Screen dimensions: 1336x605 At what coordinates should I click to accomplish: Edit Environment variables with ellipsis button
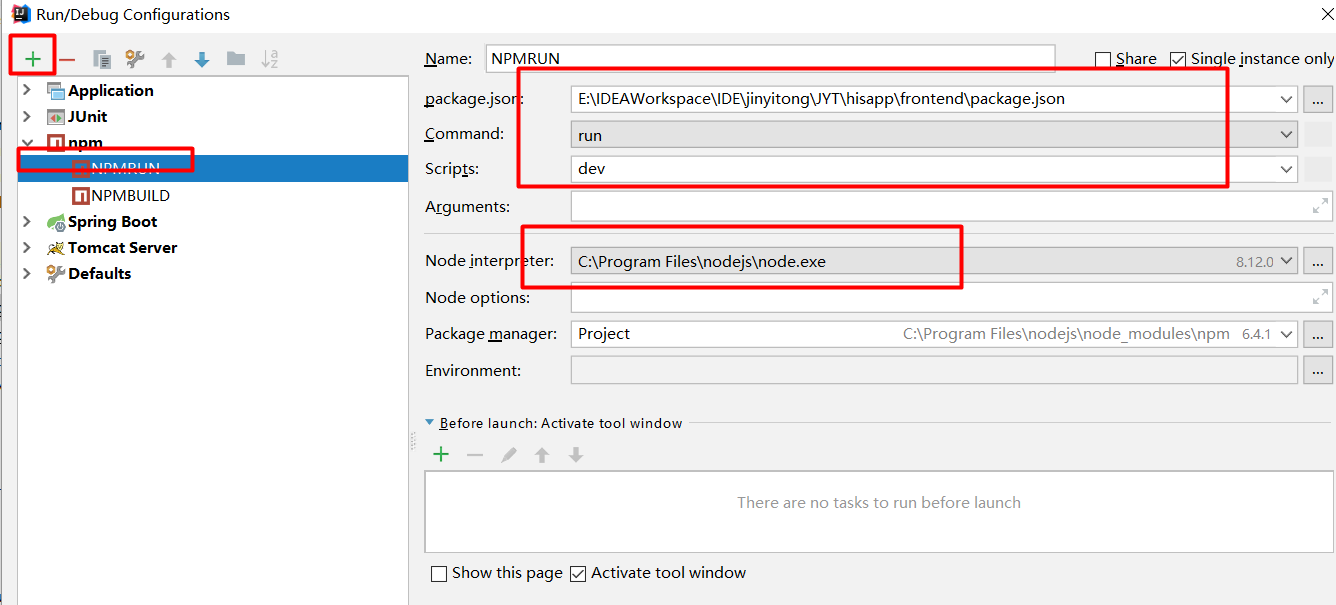[x=1318, y=371]
